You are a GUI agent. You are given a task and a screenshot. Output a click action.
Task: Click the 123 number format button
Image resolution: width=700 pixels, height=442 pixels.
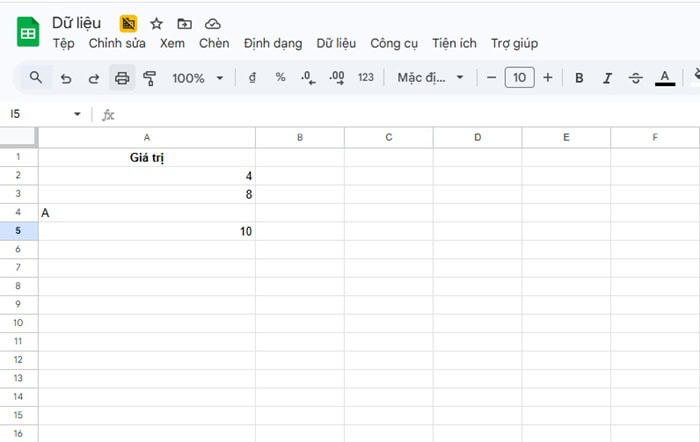coord(365,78)
